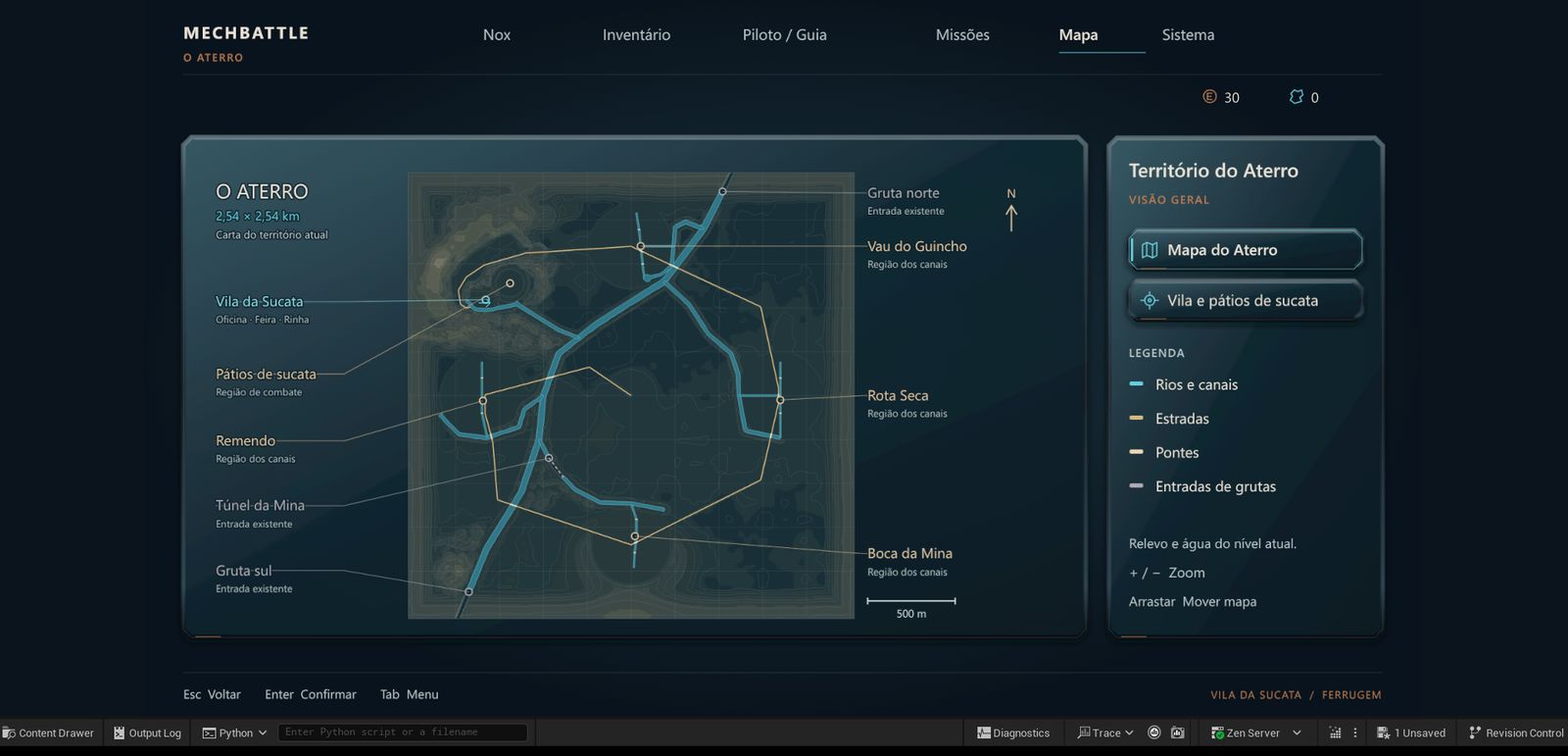This screenshot has width=1568, height=756.
Task: Click the Rota Seca map marker
Action: (780, 399)
